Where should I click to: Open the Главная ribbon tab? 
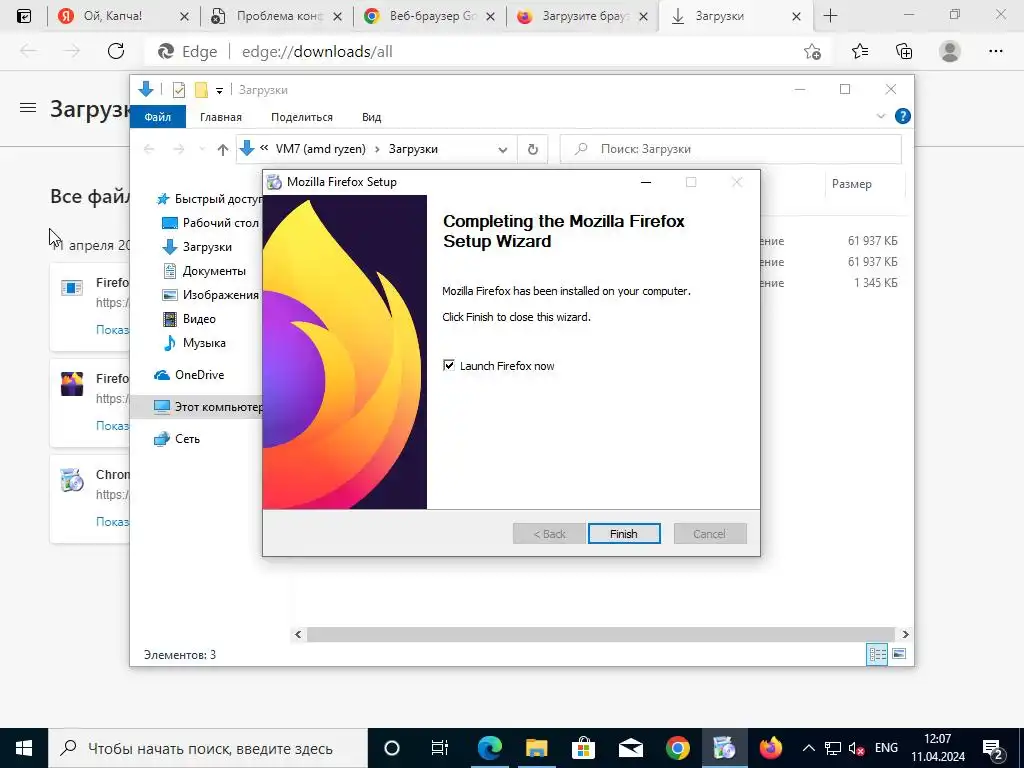point(221,117)
